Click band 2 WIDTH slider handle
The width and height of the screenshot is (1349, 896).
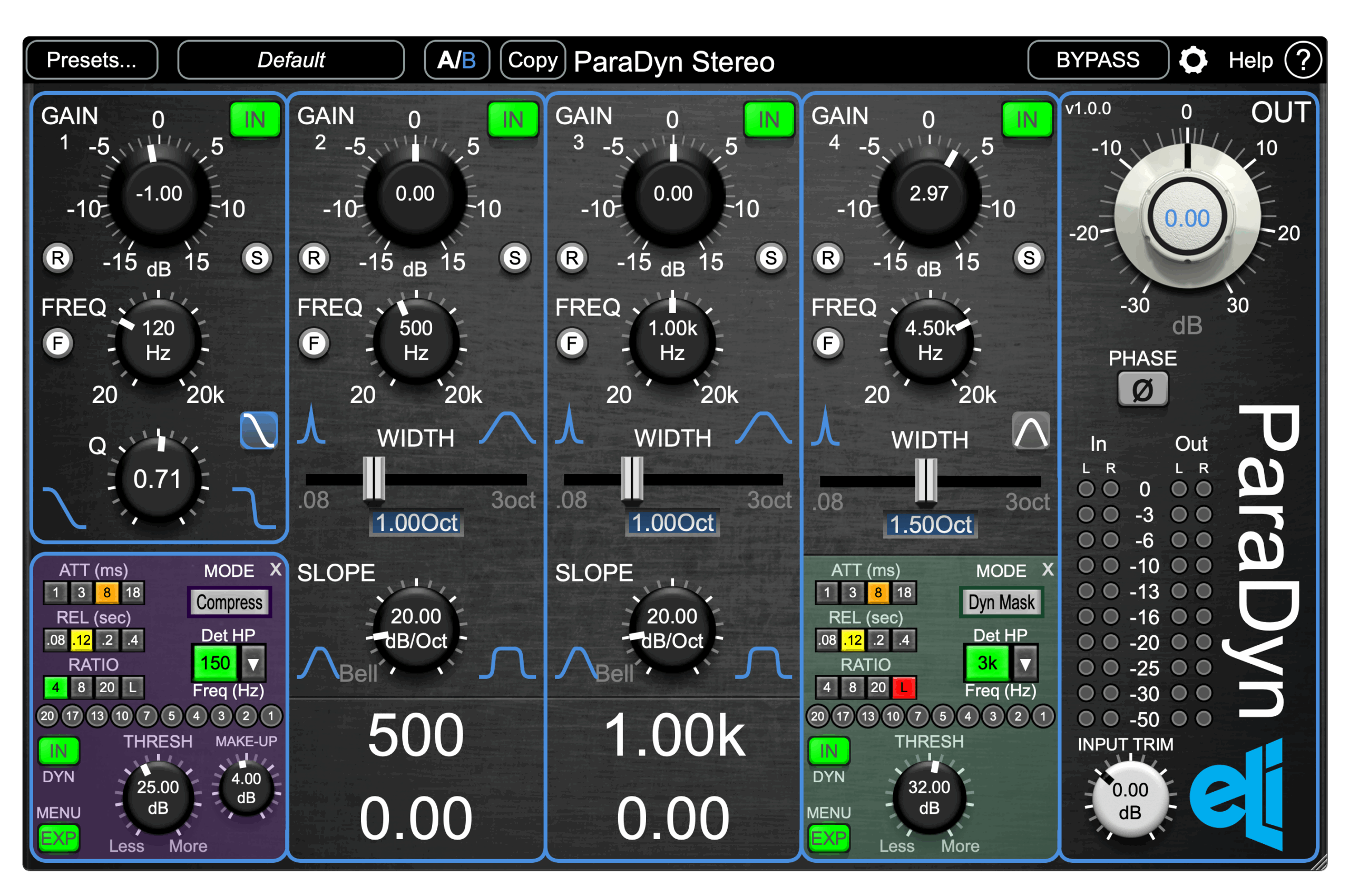(374, 479)
